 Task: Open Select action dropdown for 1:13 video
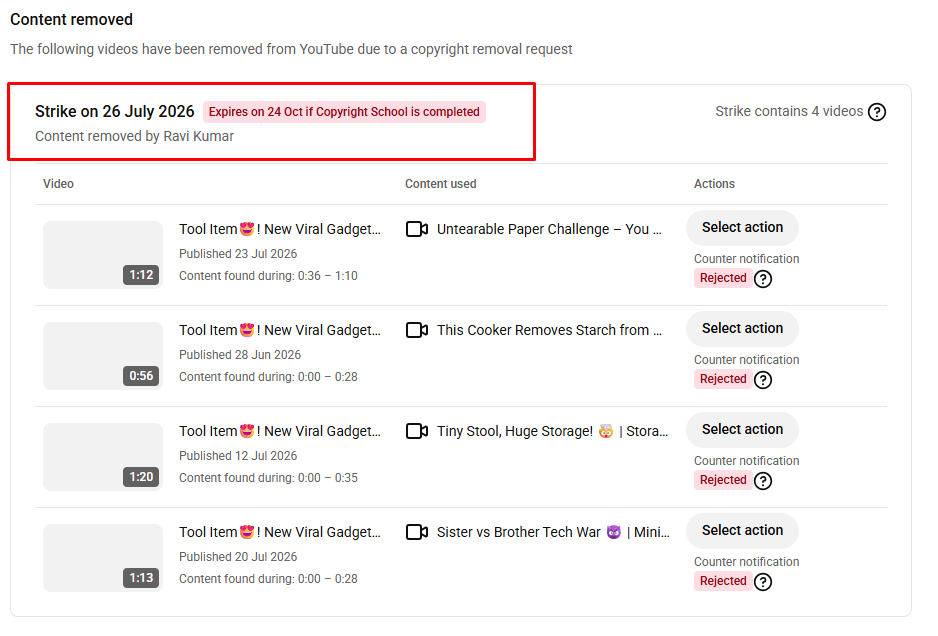[742, 531]
